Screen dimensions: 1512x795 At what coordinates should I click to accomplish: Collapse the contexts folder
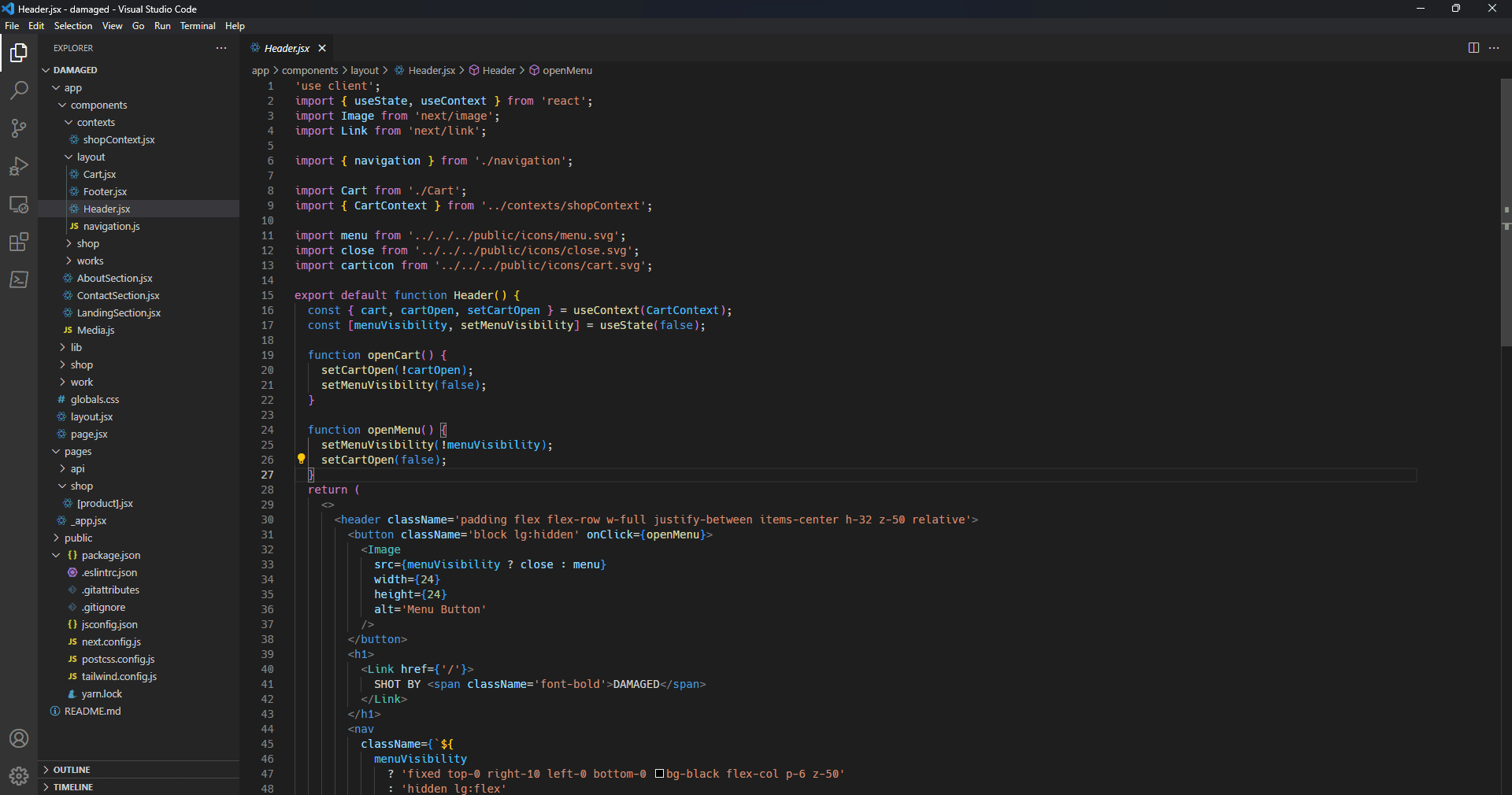click(x=139, y=122)
